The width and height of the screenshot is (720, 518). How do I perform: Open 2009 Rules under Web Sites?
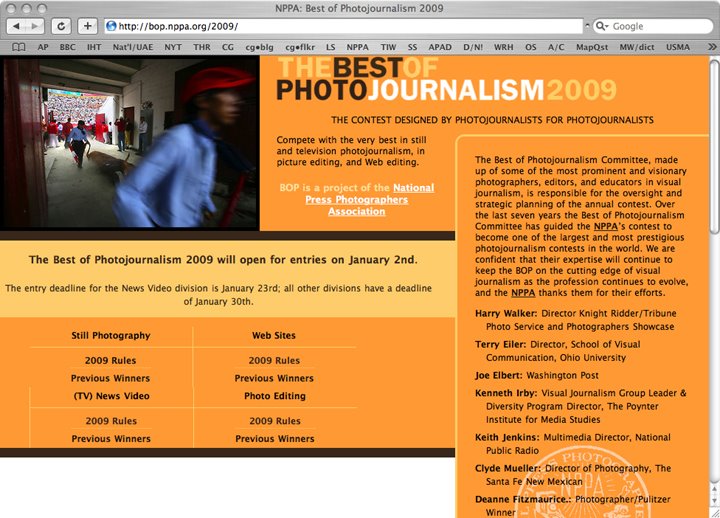tap(274, 360)
